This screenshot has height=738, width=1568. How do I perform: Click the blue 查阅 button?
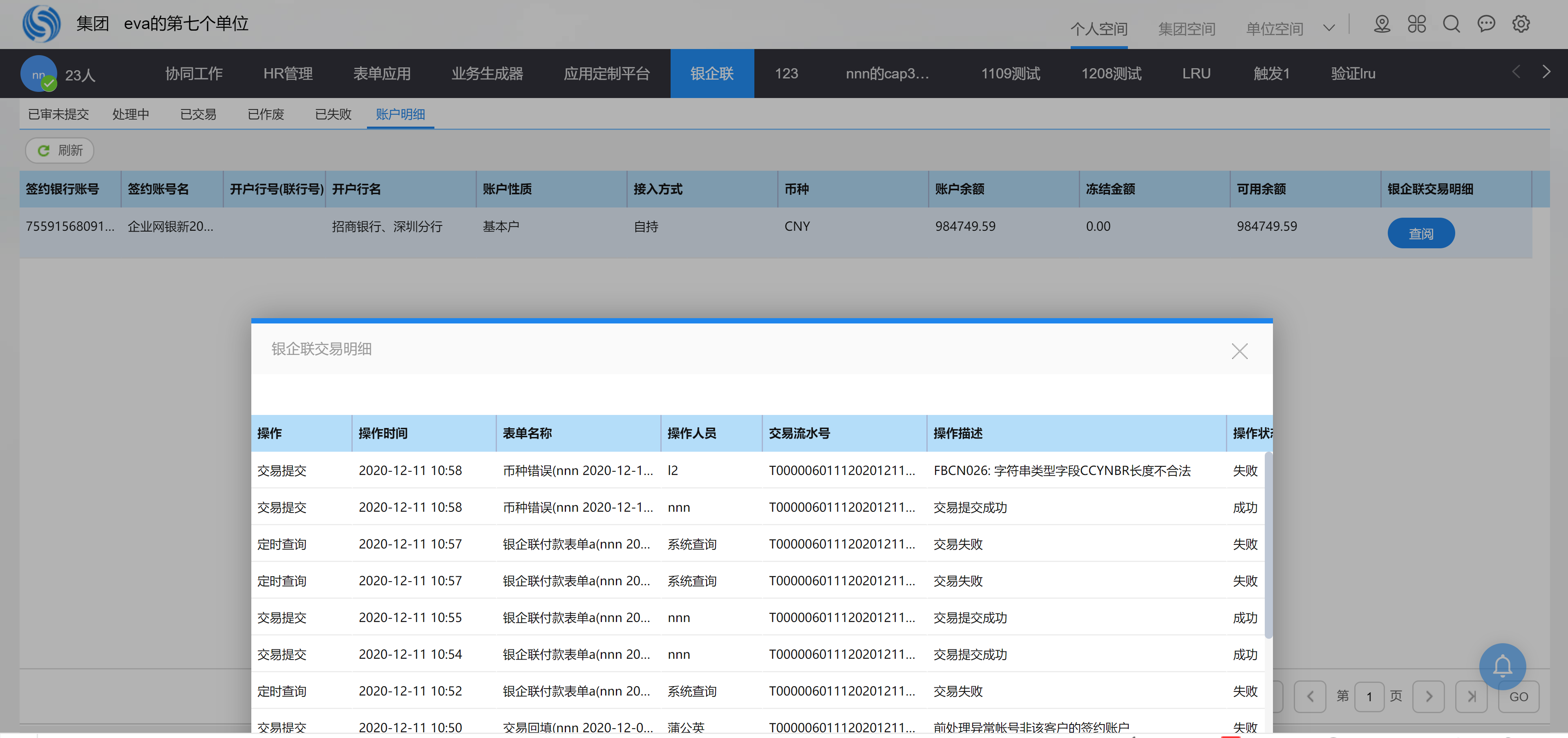pyautogui.click(x=1420, y=233)
